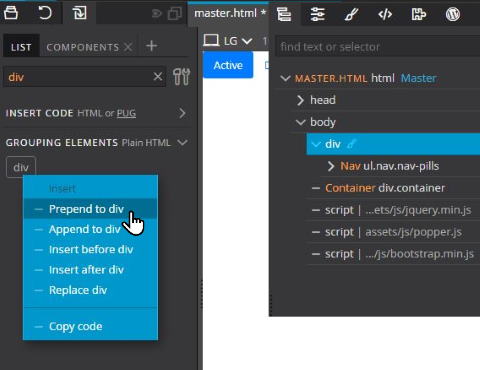Open the code editor icon
480x370 pixels.
click(x=385, y=14)
